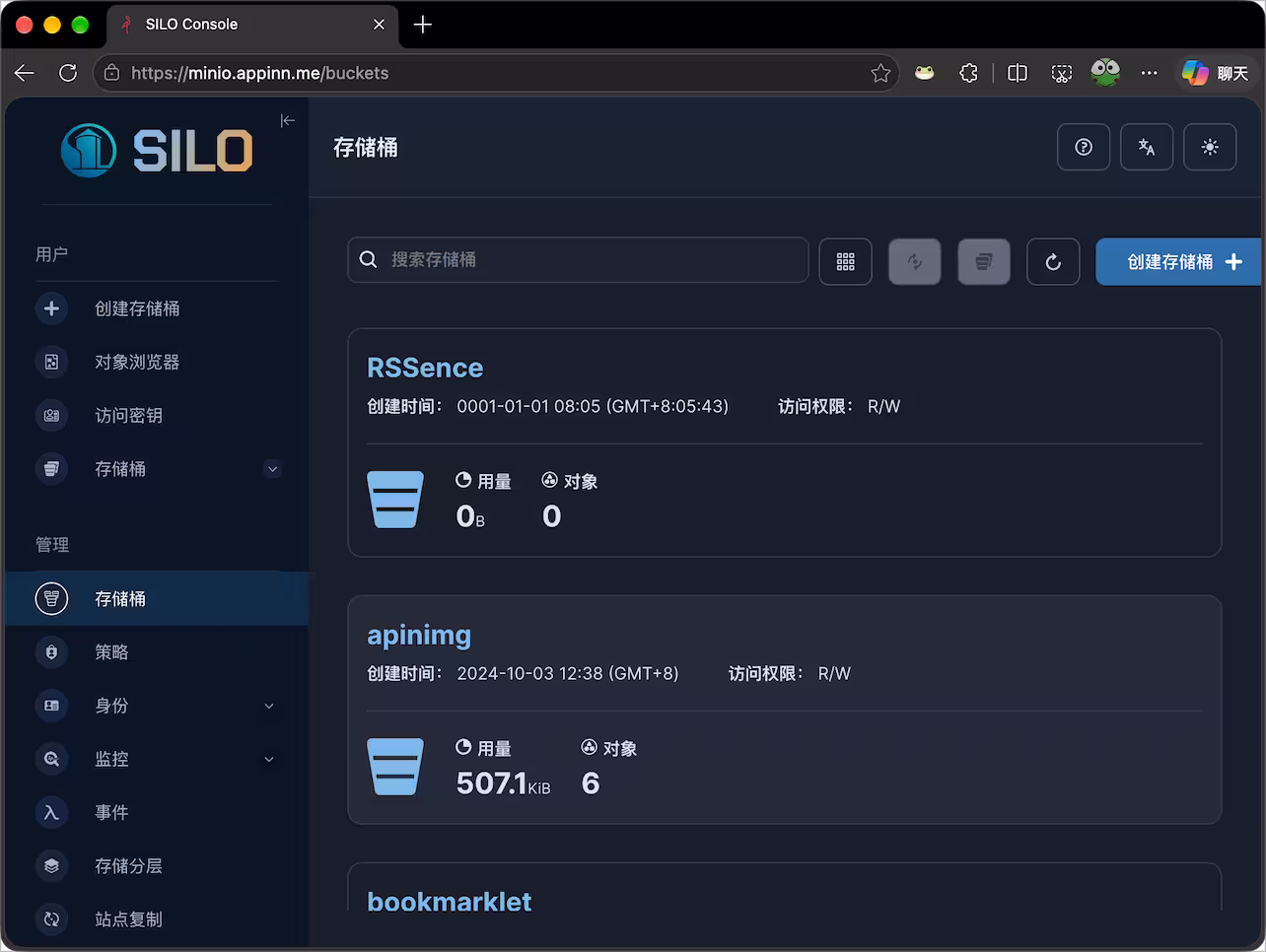This screenshot has height=952, width=1266.
Task: Click the browser screenshot tool icon
Action: 1061,73
